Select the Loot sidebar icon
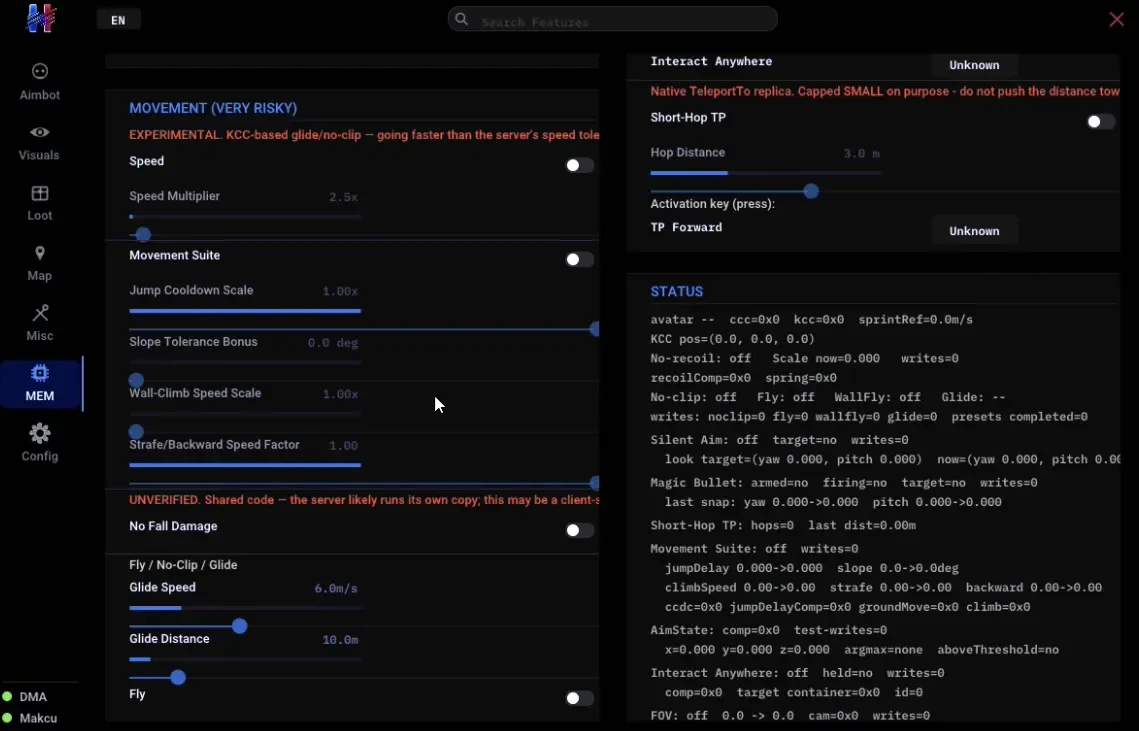The height and width of the screenshot is (731, 1139). (x=40, y=203)
